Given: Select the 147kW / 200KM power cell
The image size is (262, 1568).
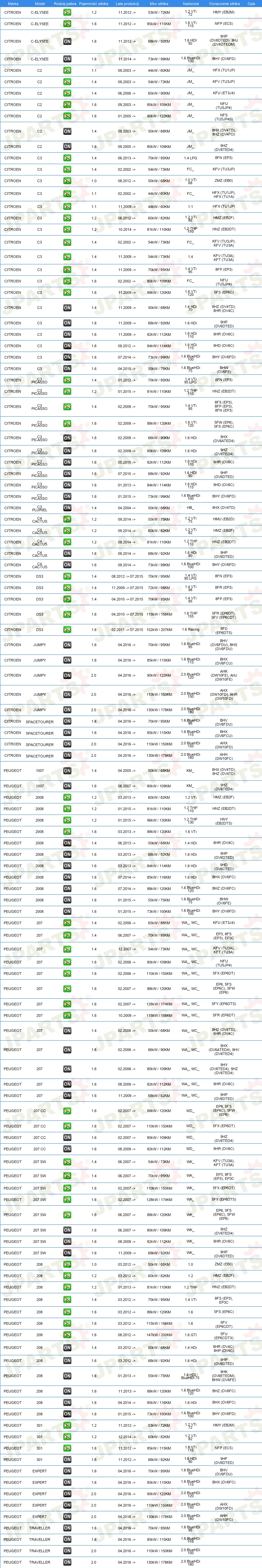Looking at the screenshot, I should click(x=159, y=1336).
